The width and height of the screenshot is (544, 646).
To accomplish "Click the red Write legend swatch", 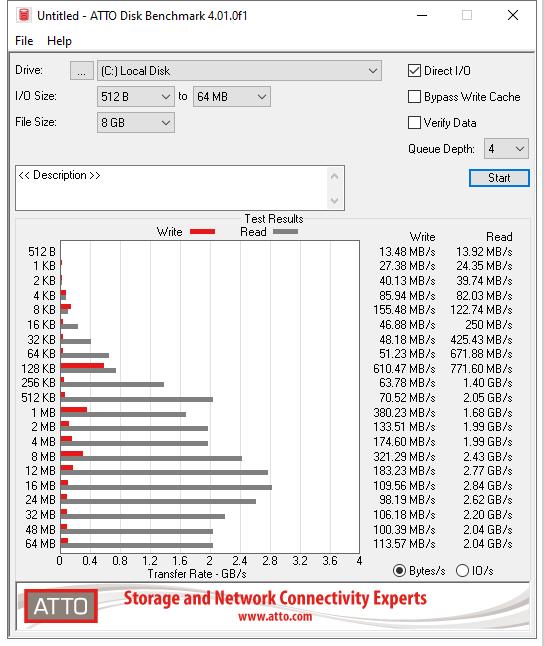I will point(202,232).
